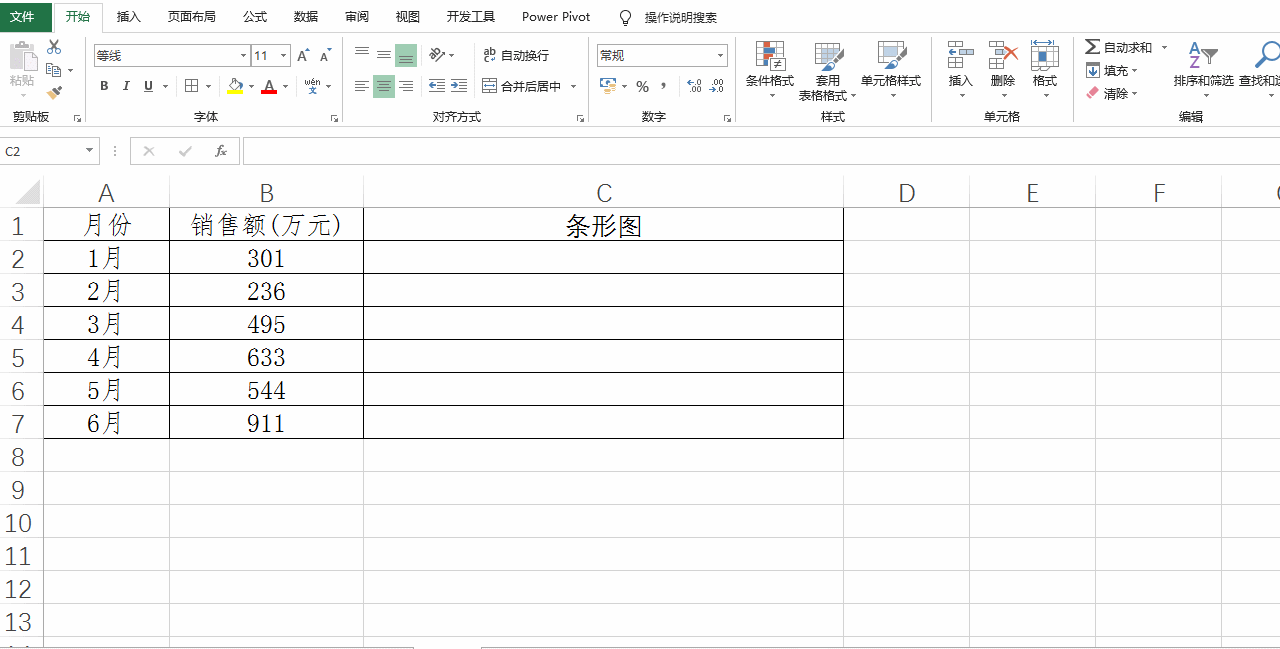Toggle bold formatting

[x=103, y=86]
